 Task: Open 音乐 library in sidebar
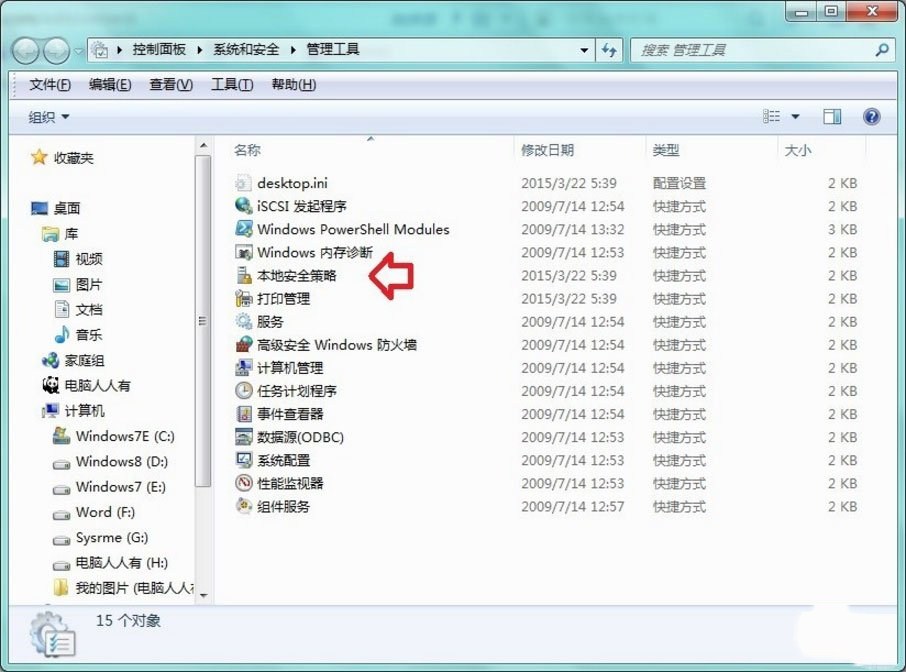[x=78, y=335]
